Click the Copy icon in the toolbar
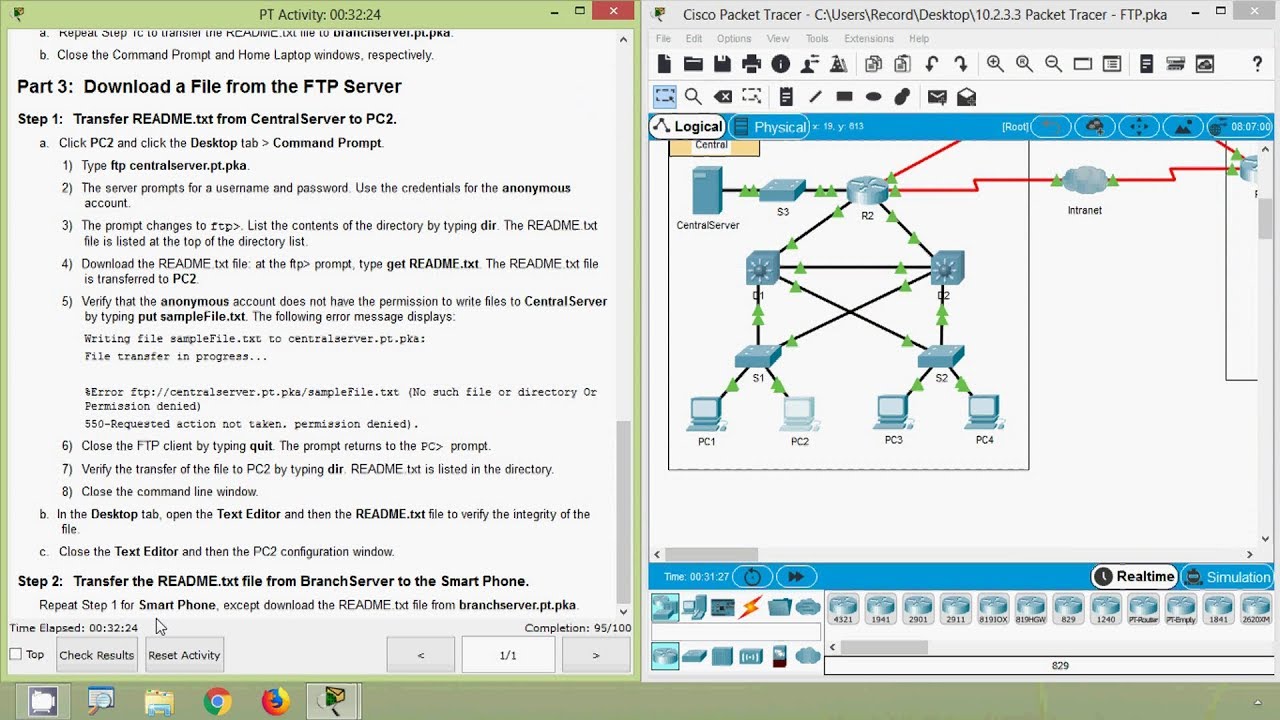1280x720 pixels. click(x=873, y=64)
